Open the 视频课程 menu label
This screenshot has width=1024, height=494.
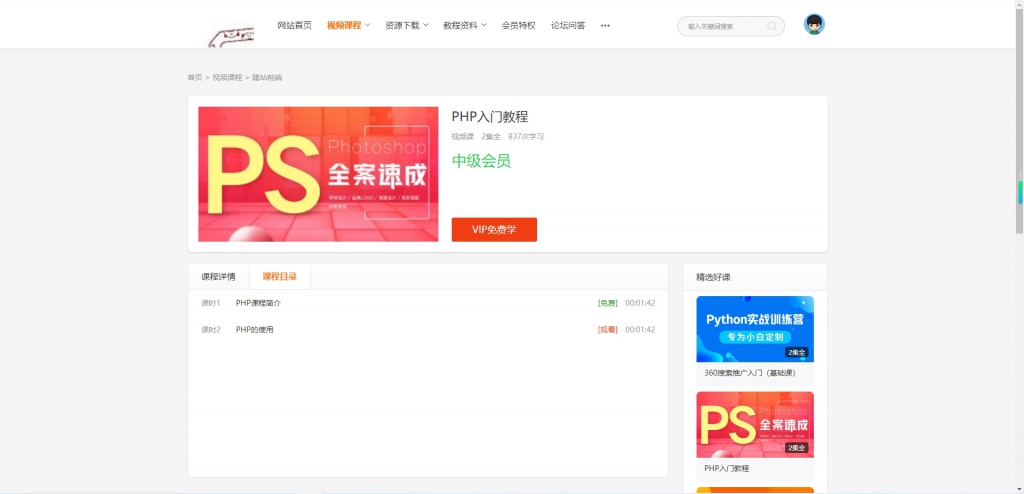point(344,25)
